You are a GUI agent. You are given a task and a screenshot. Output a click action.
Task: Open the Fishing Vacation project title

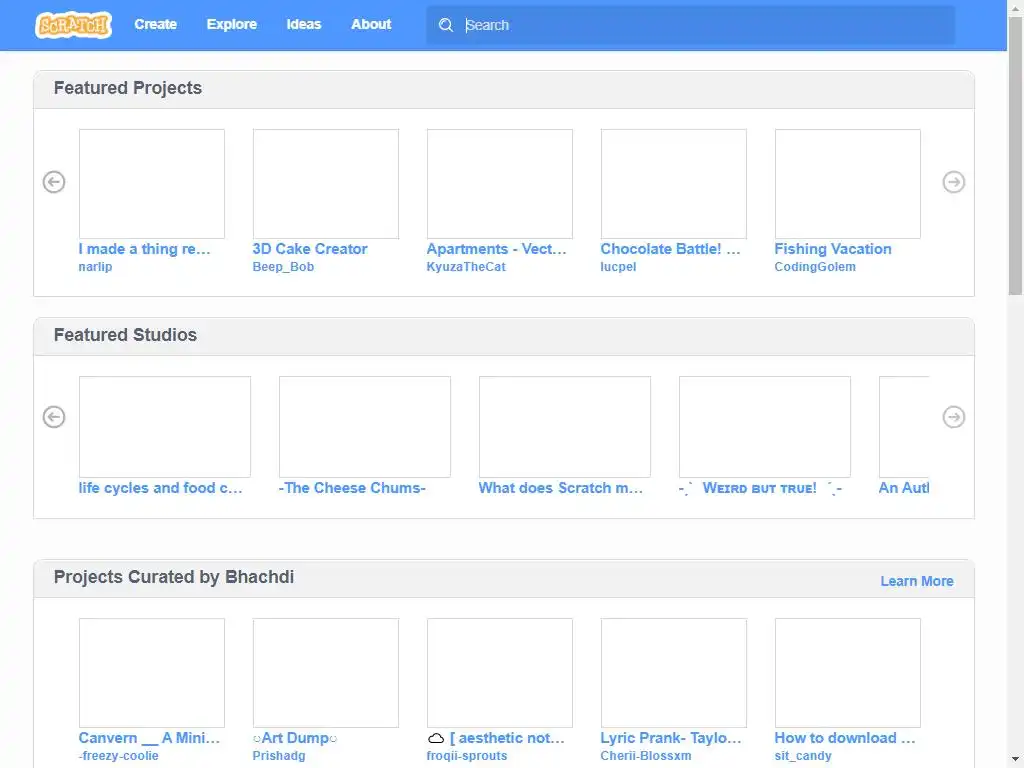click(833, 249)
